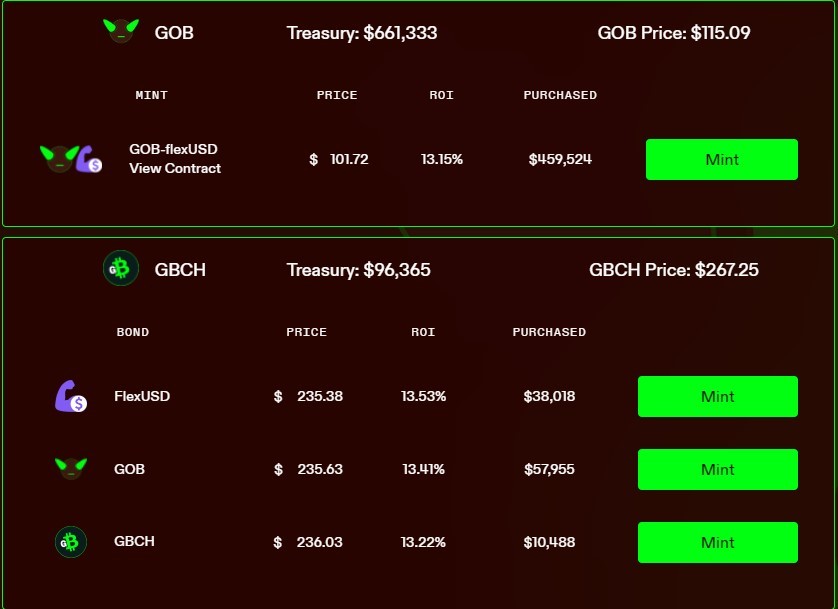
Task: Click the GBCH Treasury amount
Action: (397, 270)
